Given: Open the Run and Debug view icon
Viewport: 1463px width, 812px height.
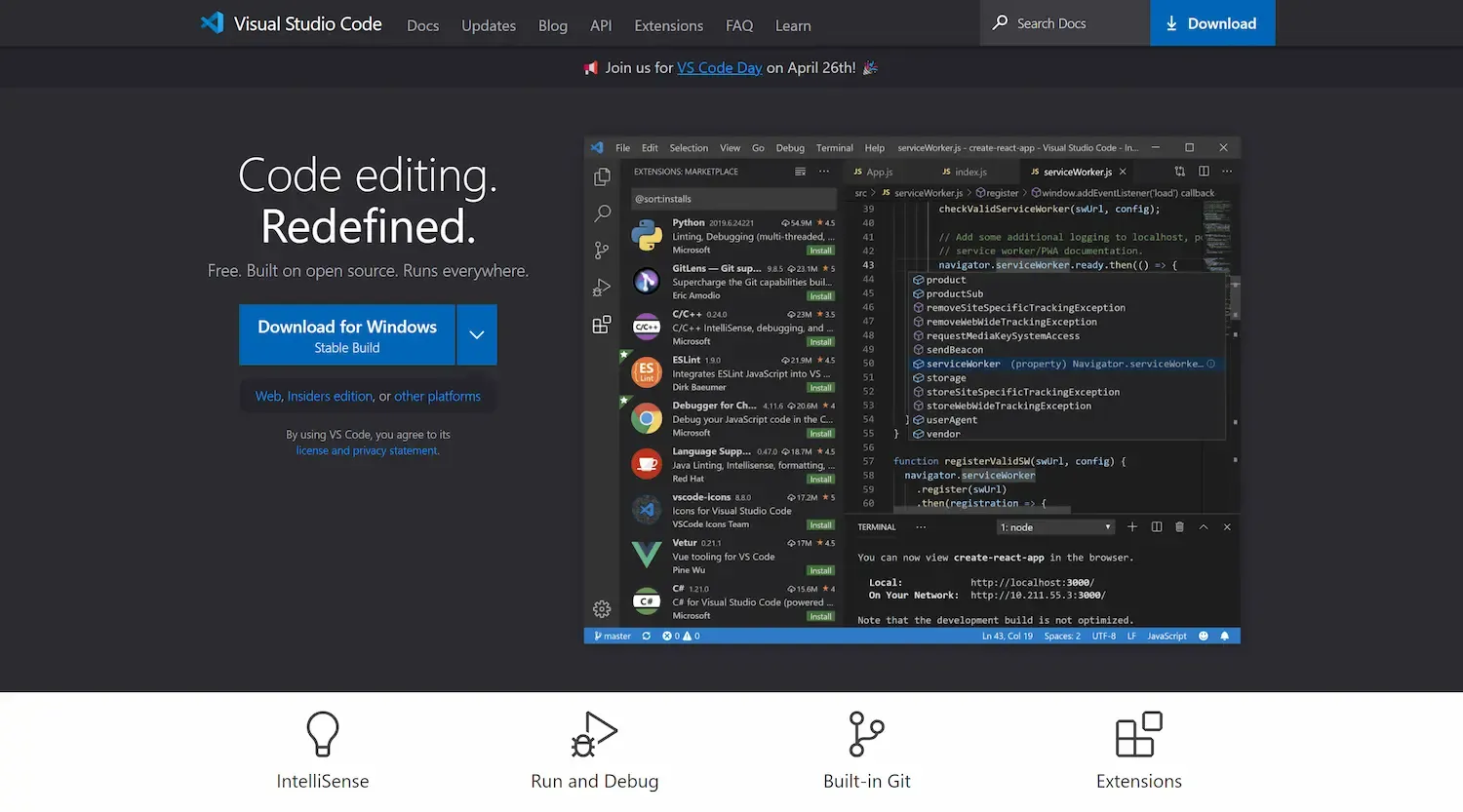Looking at the screenshot, I should 602,287.
